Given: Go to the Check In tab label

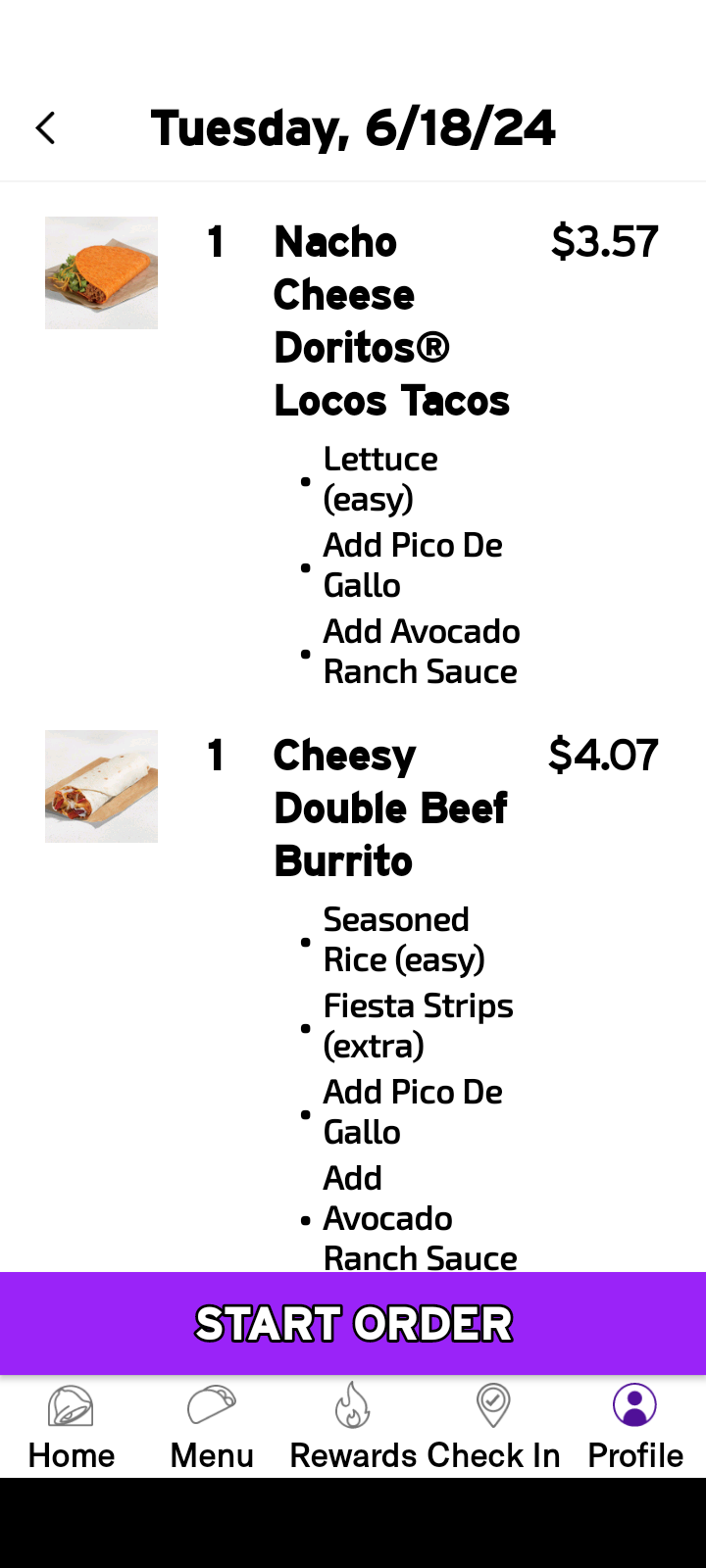Looking at the screenshot, I should [494, 1455].
